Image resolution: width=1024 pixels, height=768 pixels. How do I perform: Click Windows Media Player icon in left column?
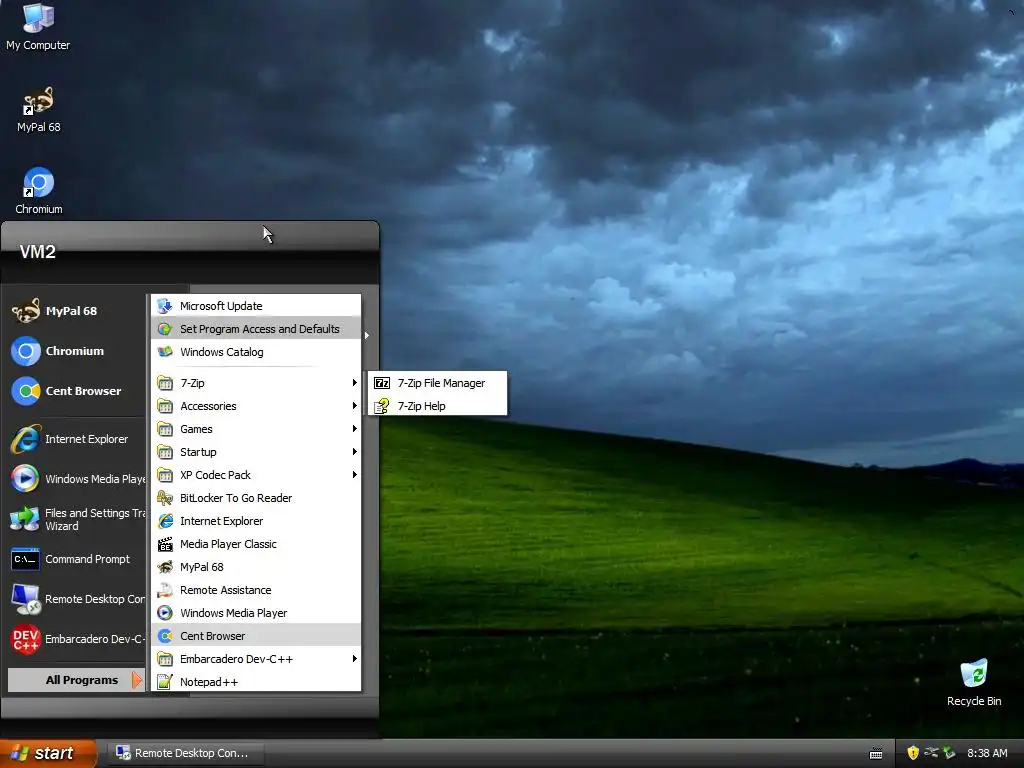pyautogui.click(x=25, y=479)
